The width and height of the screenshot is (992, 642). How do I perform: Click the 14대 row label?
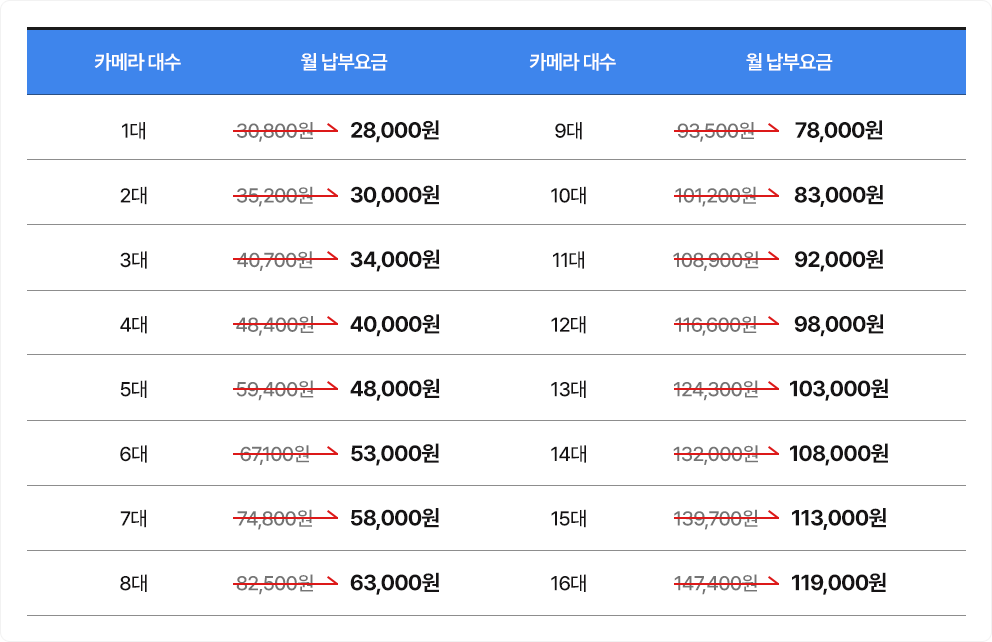click(568, 454)
